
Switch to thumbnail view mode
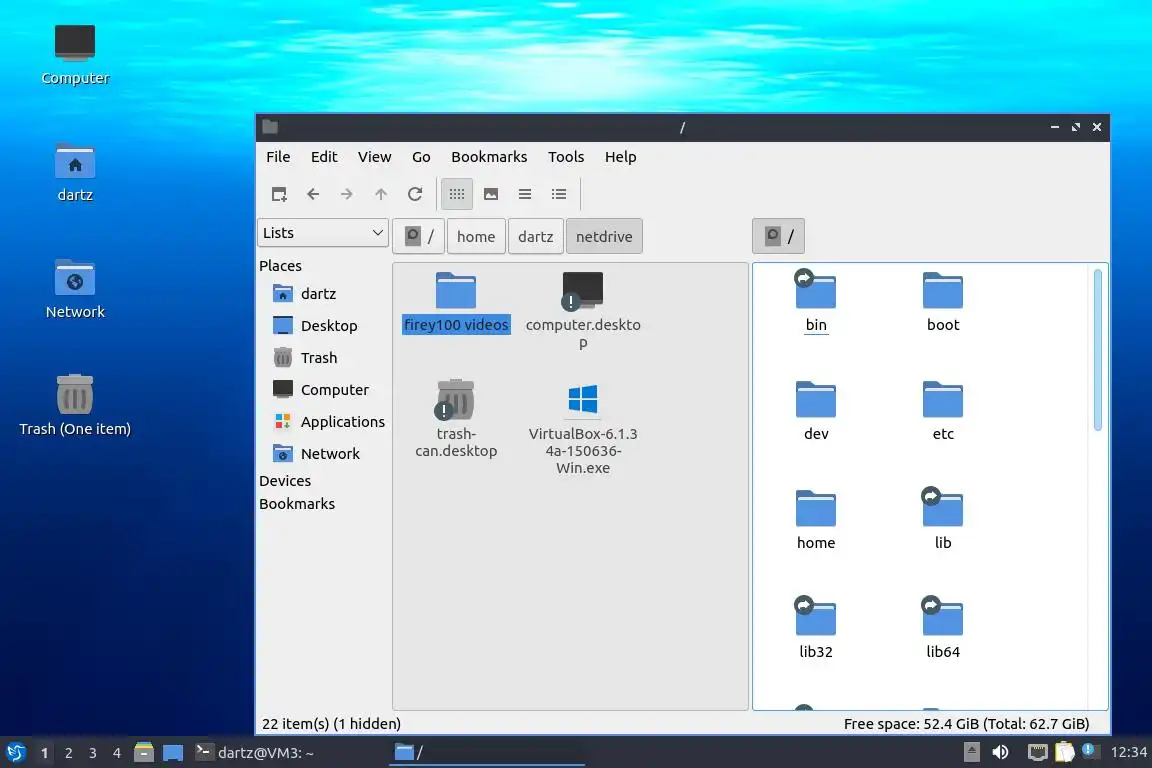click(x=491, y=194)
